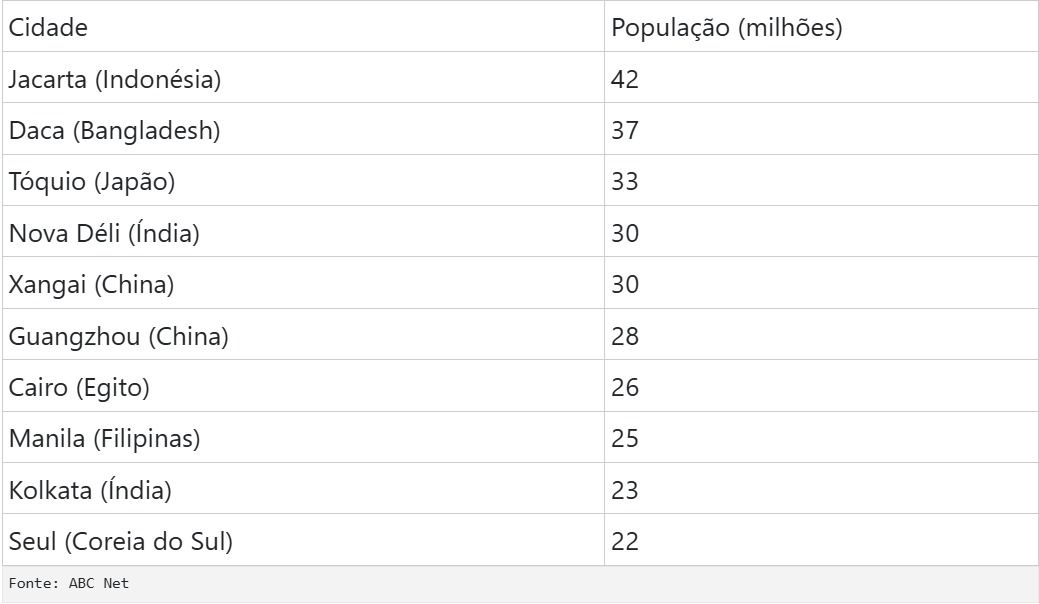The width and height of the screenshot is (1039, 604).
Task: Click the Cairo (Egito) cell
Action: click(79, 388)
